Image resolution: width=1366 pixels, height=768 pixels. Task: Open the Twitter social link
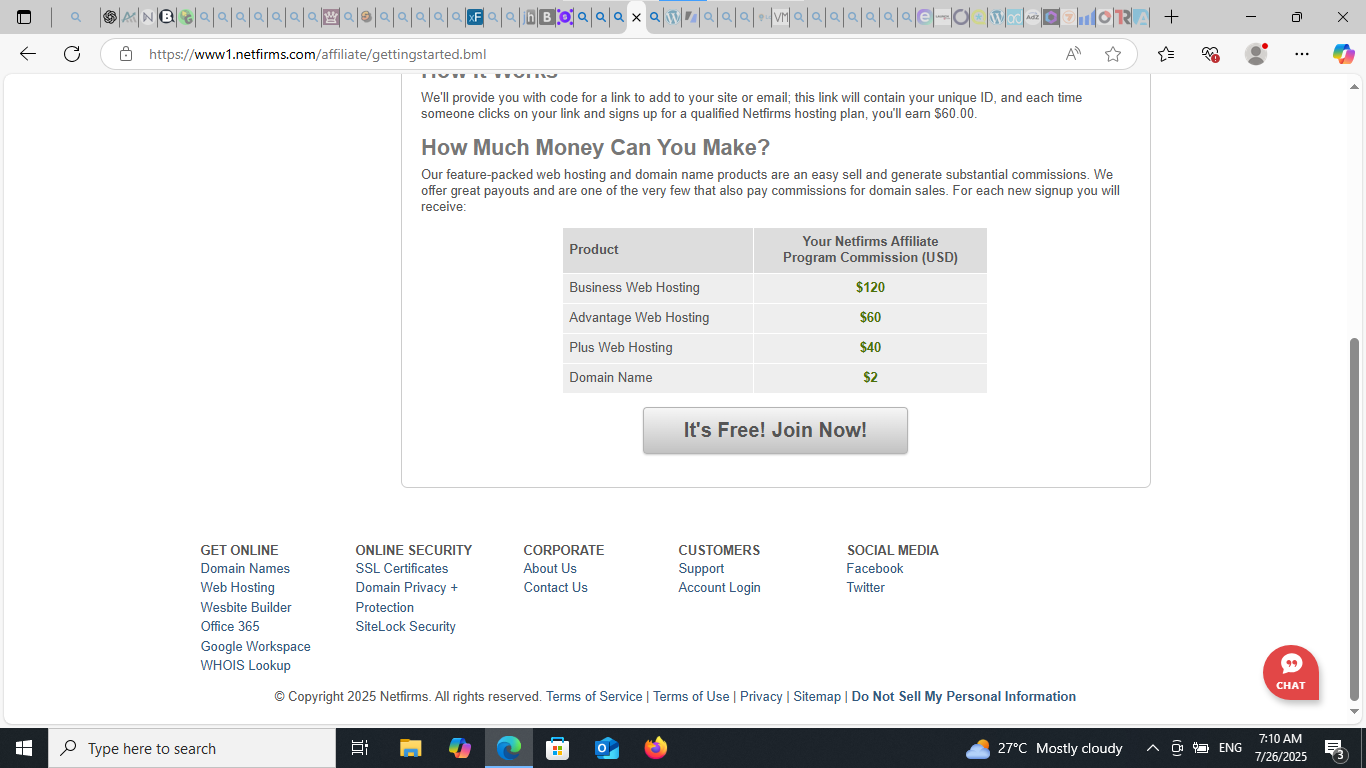(x=866, y=588)
